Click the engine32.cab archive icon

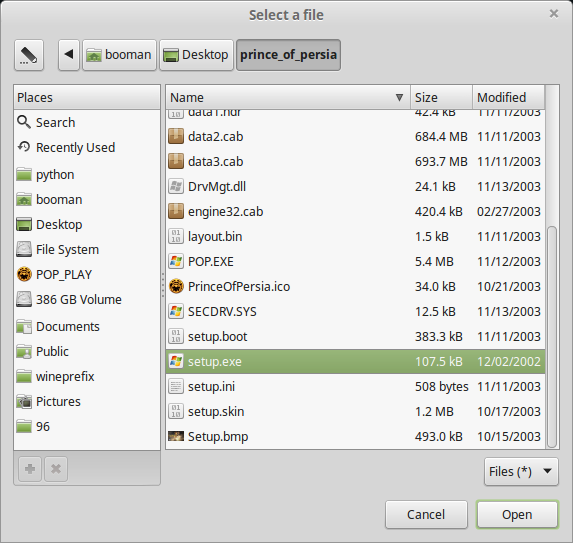pos(176,211)
